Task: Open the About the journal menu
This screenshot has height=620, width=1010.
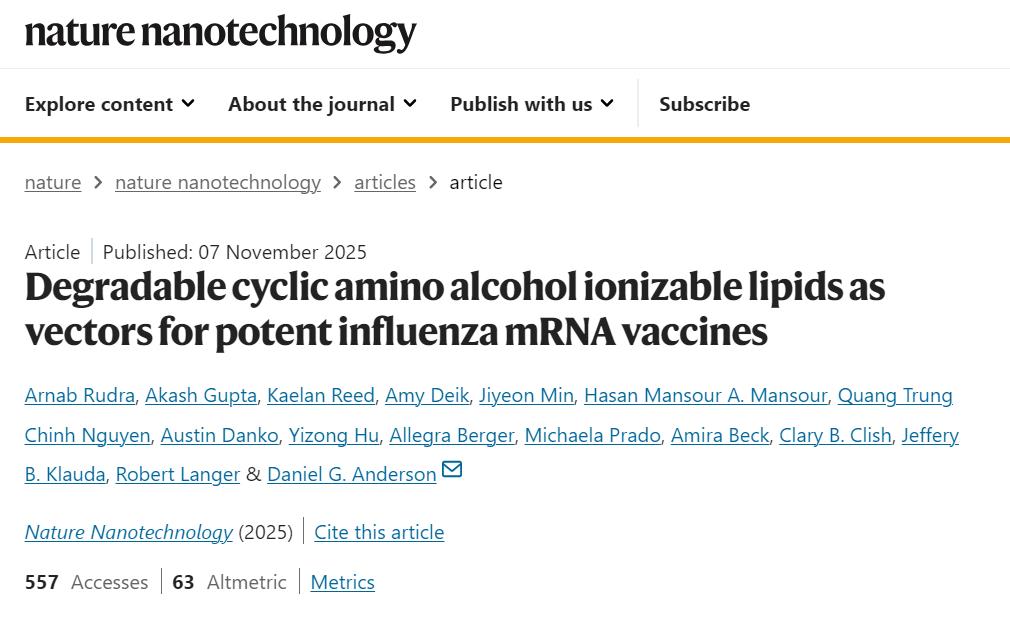Action: (321, 104)
